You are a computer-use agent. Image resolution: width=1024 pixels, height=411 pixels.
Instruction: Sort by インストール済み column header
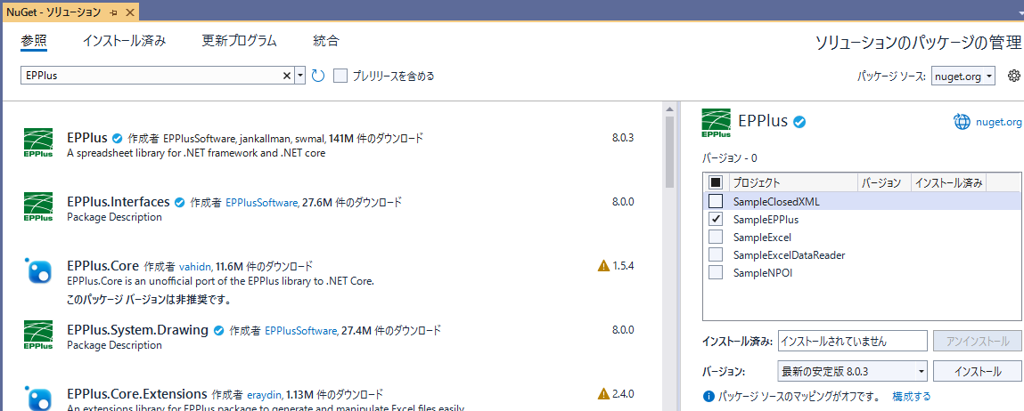(949, 183)
